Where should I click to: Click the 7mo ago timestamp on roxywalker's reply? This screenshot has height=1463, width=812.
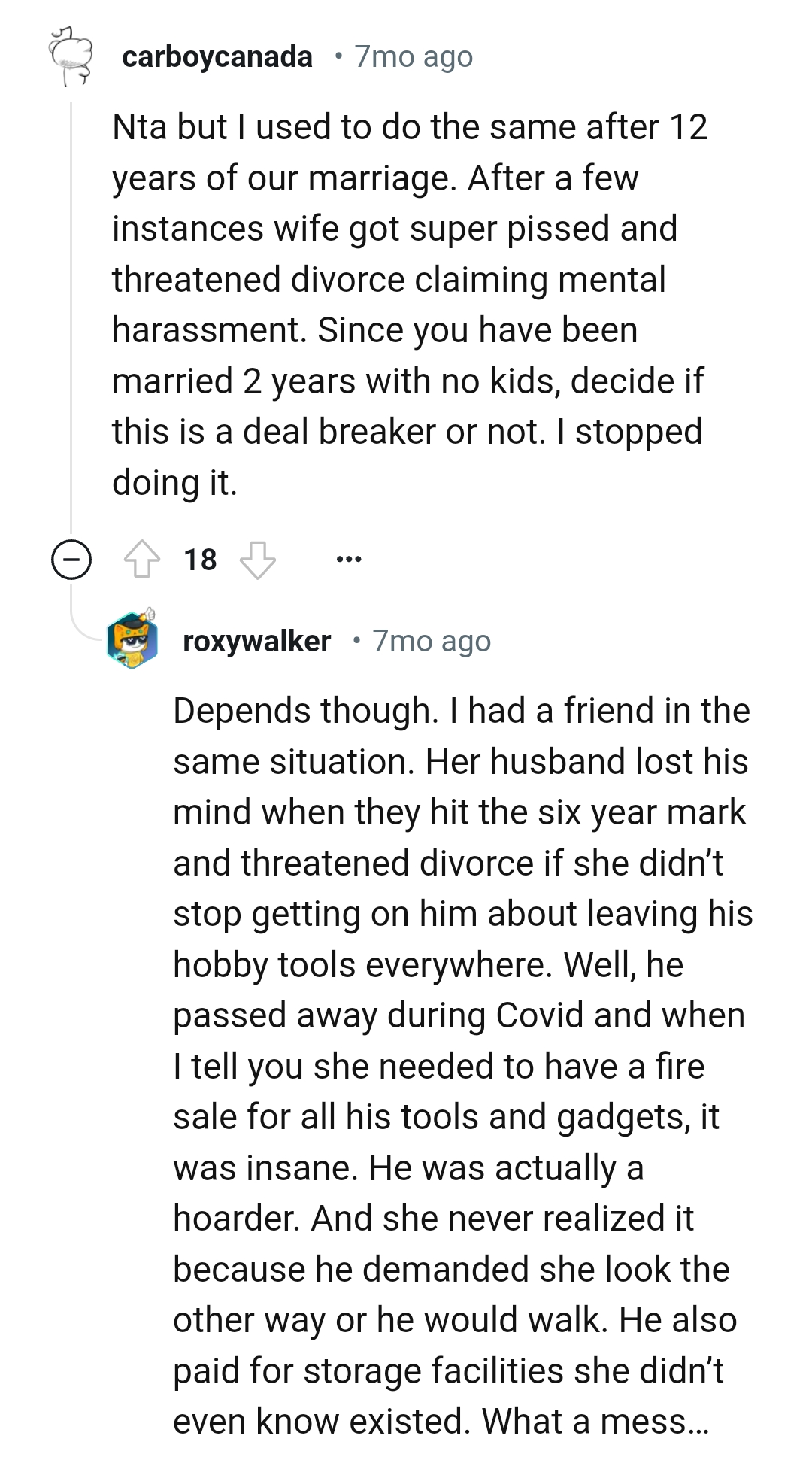[x=430, y=641]
